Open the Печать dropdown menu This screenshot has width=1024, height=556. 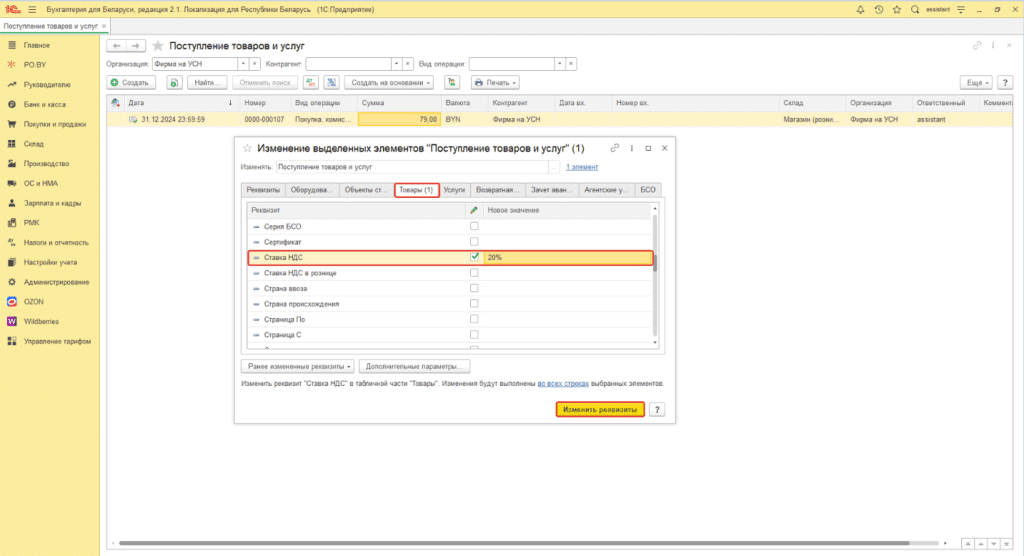pyautogui.click(x=495, y=82)
